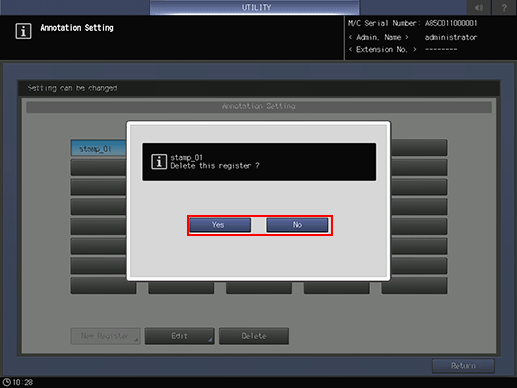Click the Return button

click(463, 366)
